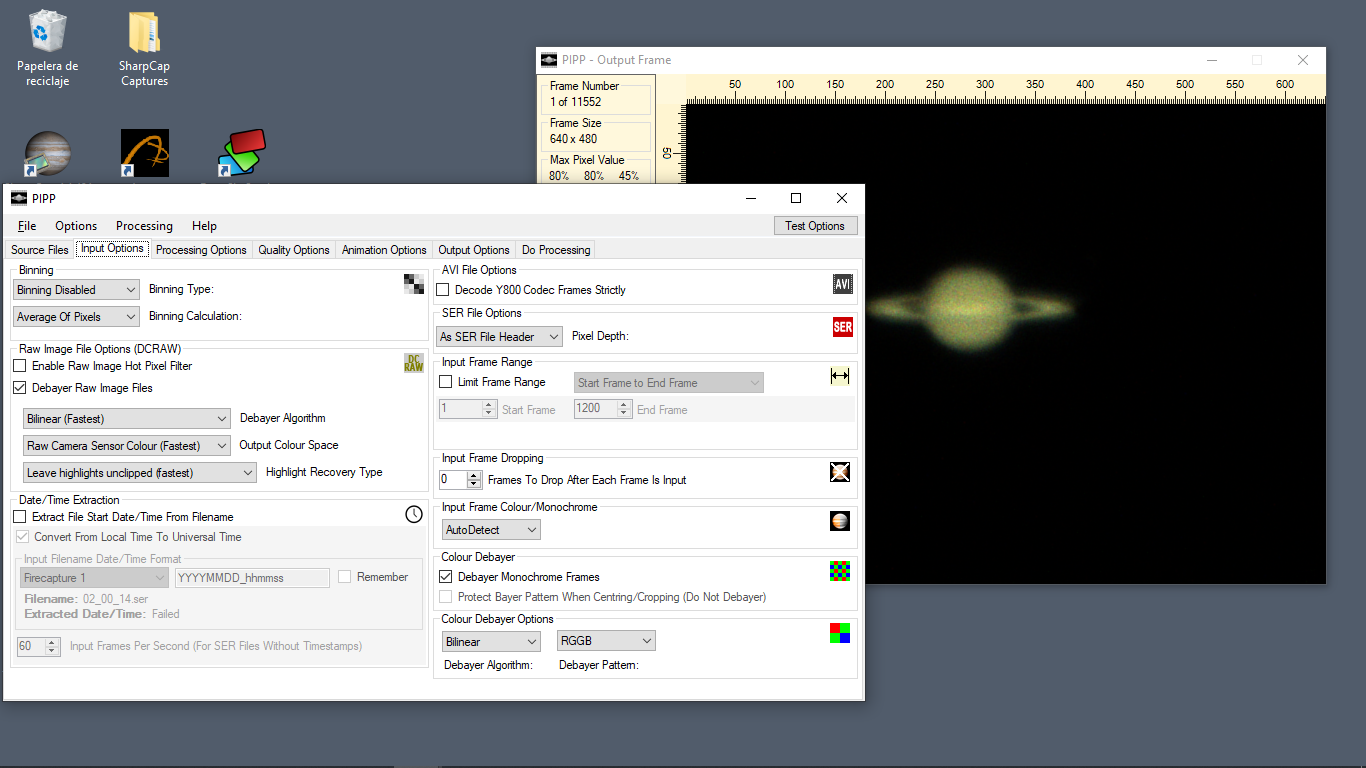Open the As SER File Header dropdown
Image resolution: width=1366 pixels, height=768 pixels.
point(500,337)
